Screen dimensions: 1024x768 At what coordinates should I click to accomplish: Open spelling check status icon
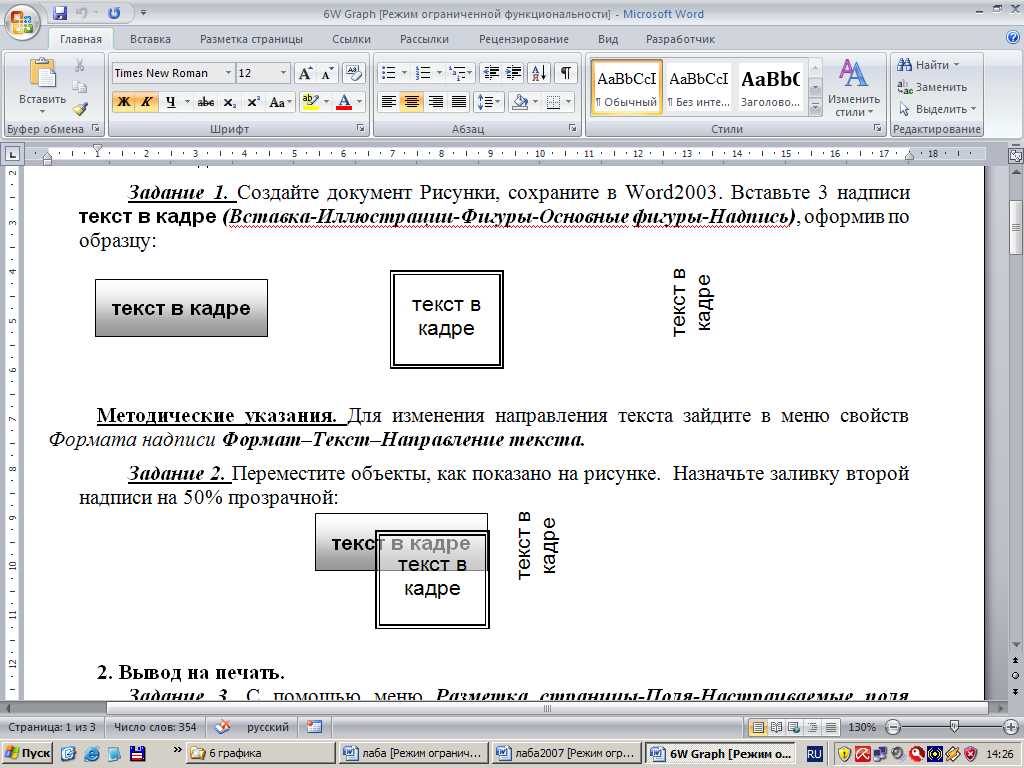pyautogui.click(x=222, y=727)
